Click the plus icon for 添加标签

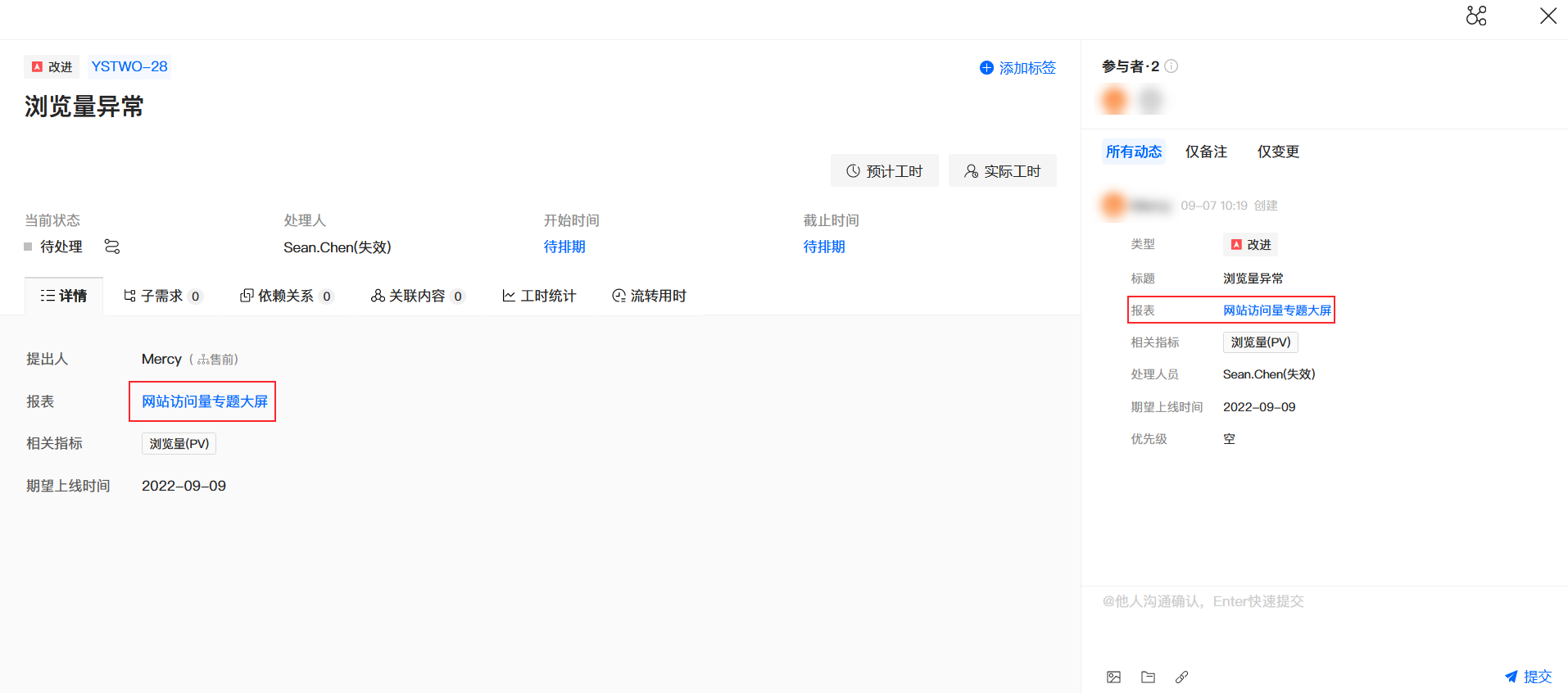coord(986,68)
